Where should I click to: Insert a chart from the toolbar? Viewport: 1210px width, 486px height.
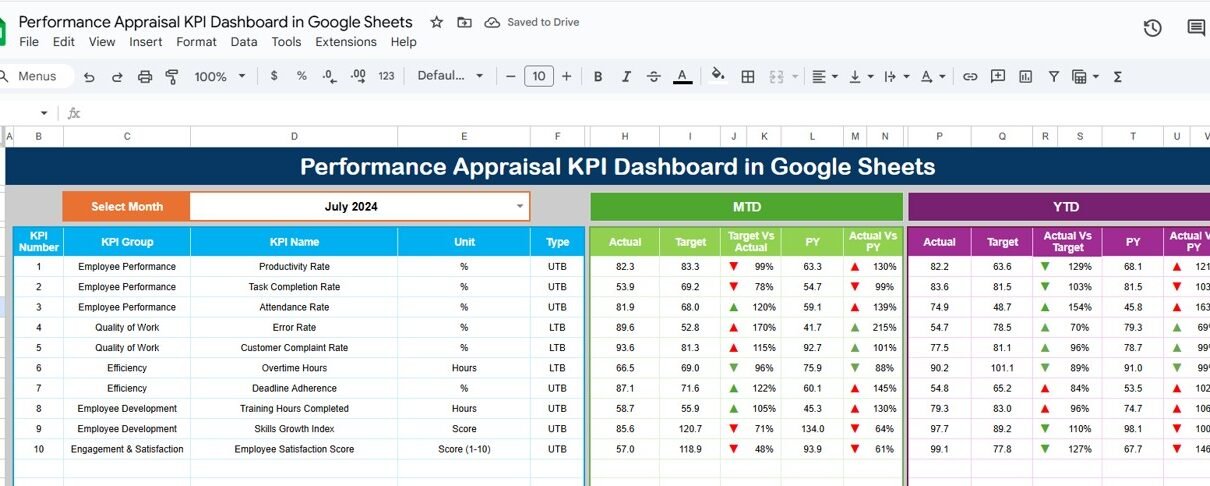click(1025, 77)
